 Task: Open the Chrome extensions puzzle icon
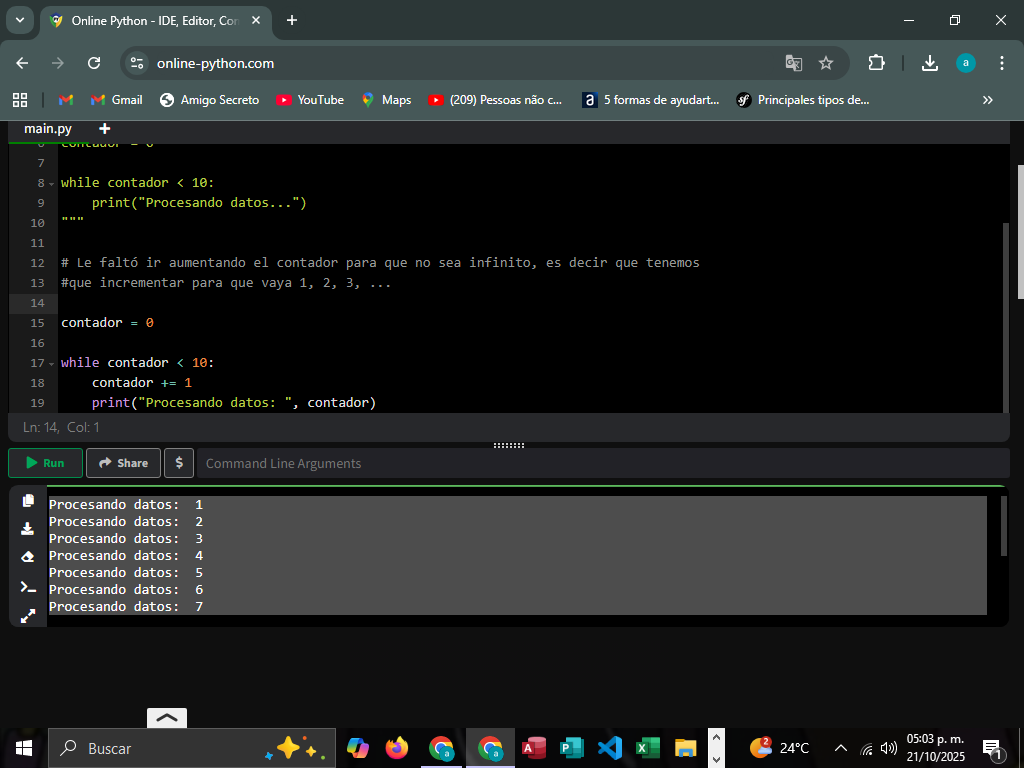[876, 63]
